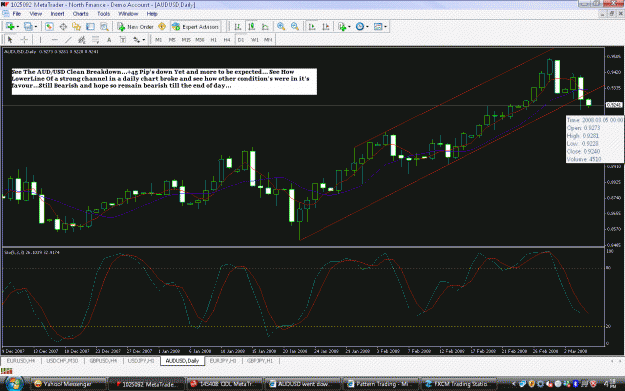
Task: Switch to W1 weekly timeframe
Action: click(254, 40)
